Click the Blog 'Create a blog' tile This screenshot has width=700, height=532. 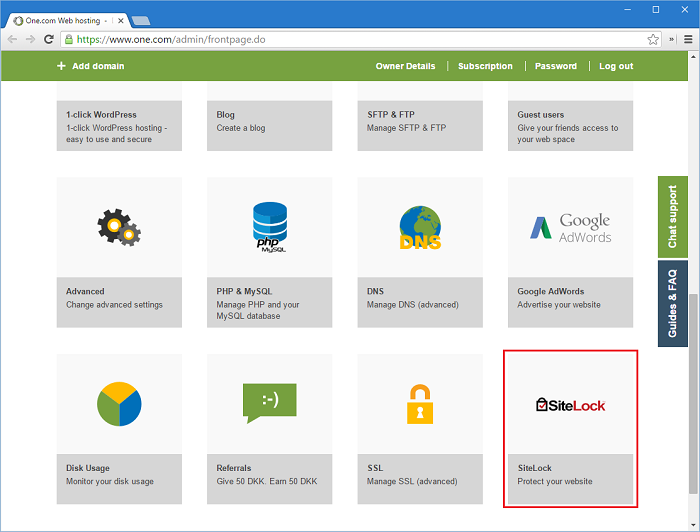(270, 126)
